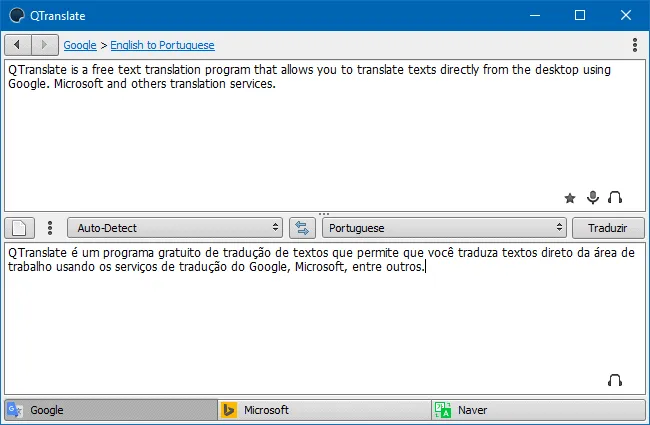
Task: Click the QTranslate app icon in title bar
Action: 17,15
